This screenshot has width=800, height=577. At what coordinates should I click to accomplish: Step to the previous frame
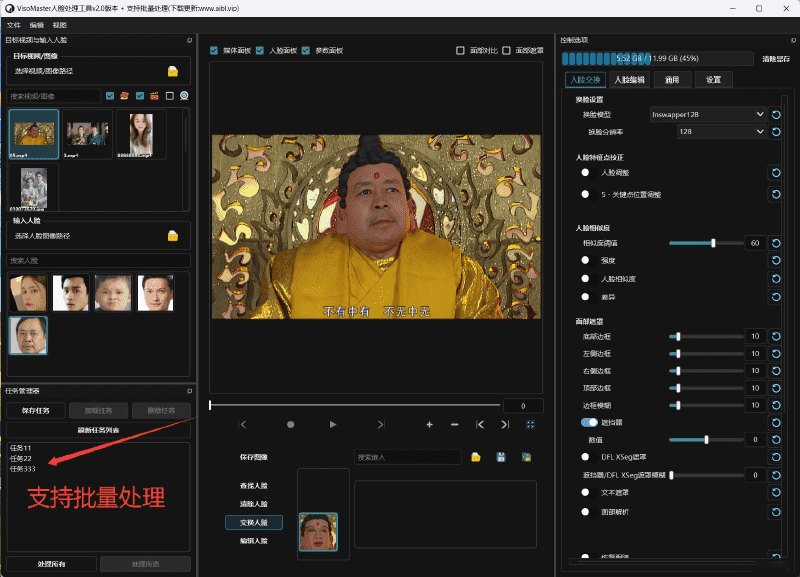point(243,424)
